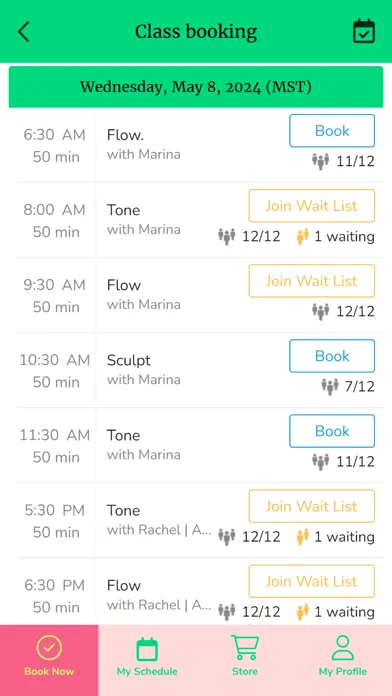Switch to the My Schedule tab

point(147,660)
